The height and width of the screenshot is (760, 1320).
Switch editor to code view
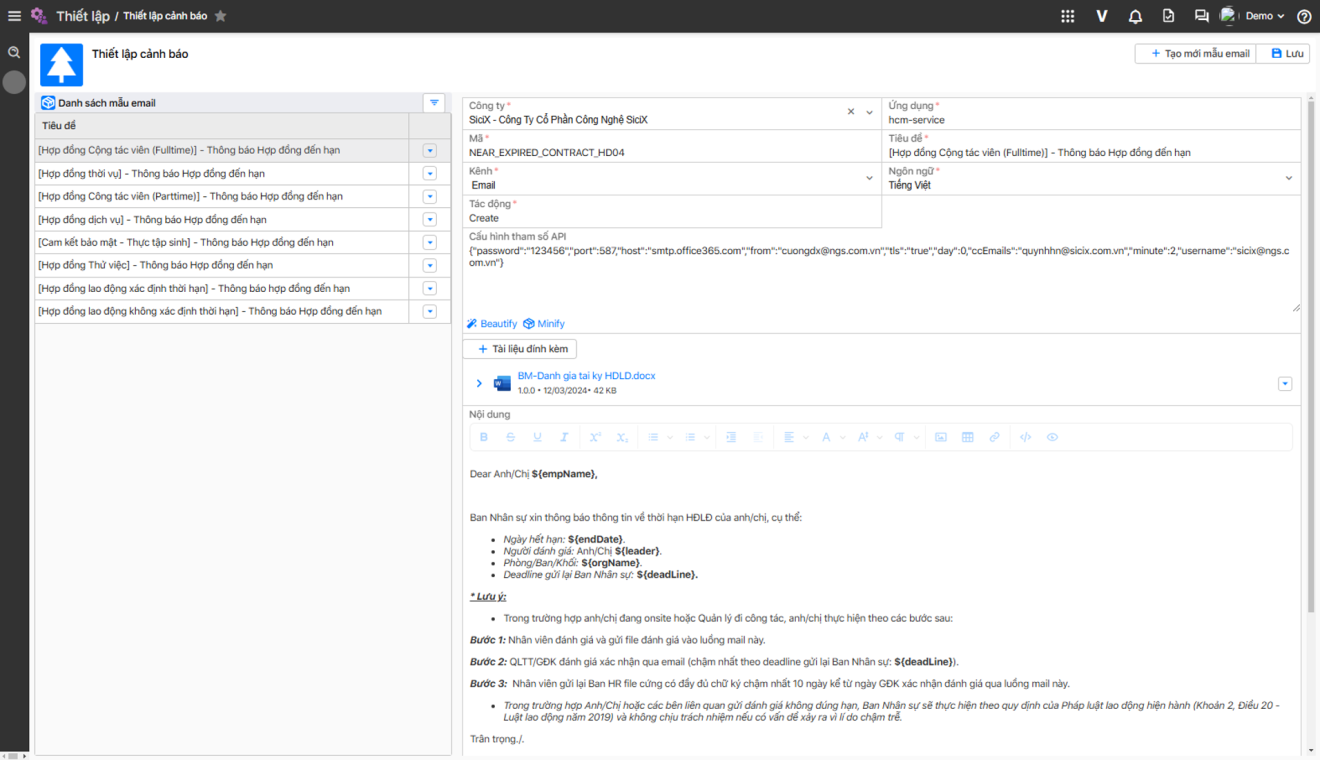pyautogui.click(x=1025, y=437)
